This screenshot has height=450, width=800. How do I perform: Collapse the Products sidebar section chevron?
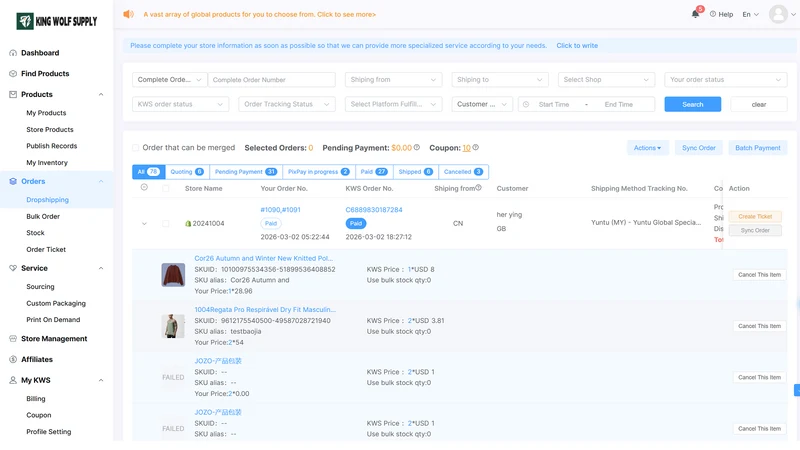(x=101, y=94)
